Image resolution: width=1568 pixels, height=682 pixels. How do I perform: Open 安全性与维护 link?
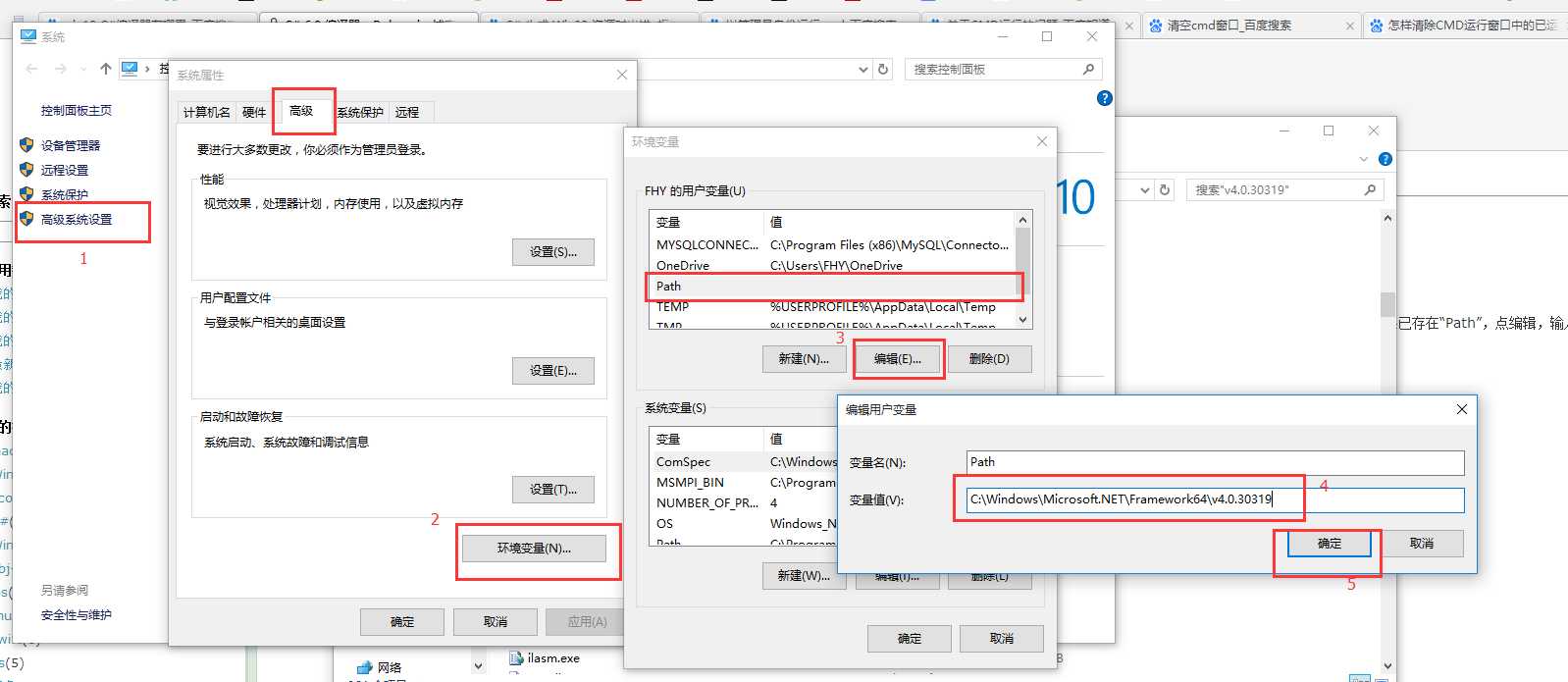77,615
